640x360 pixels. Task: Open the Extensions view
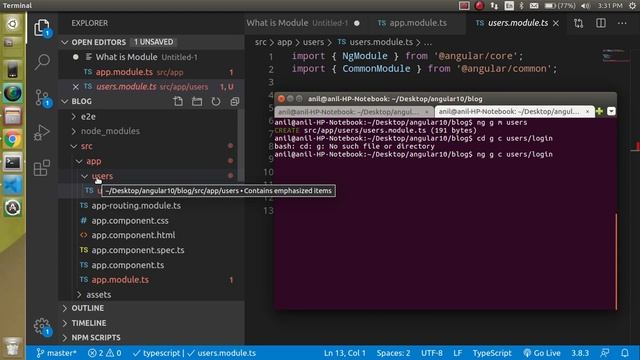[42, 167]
